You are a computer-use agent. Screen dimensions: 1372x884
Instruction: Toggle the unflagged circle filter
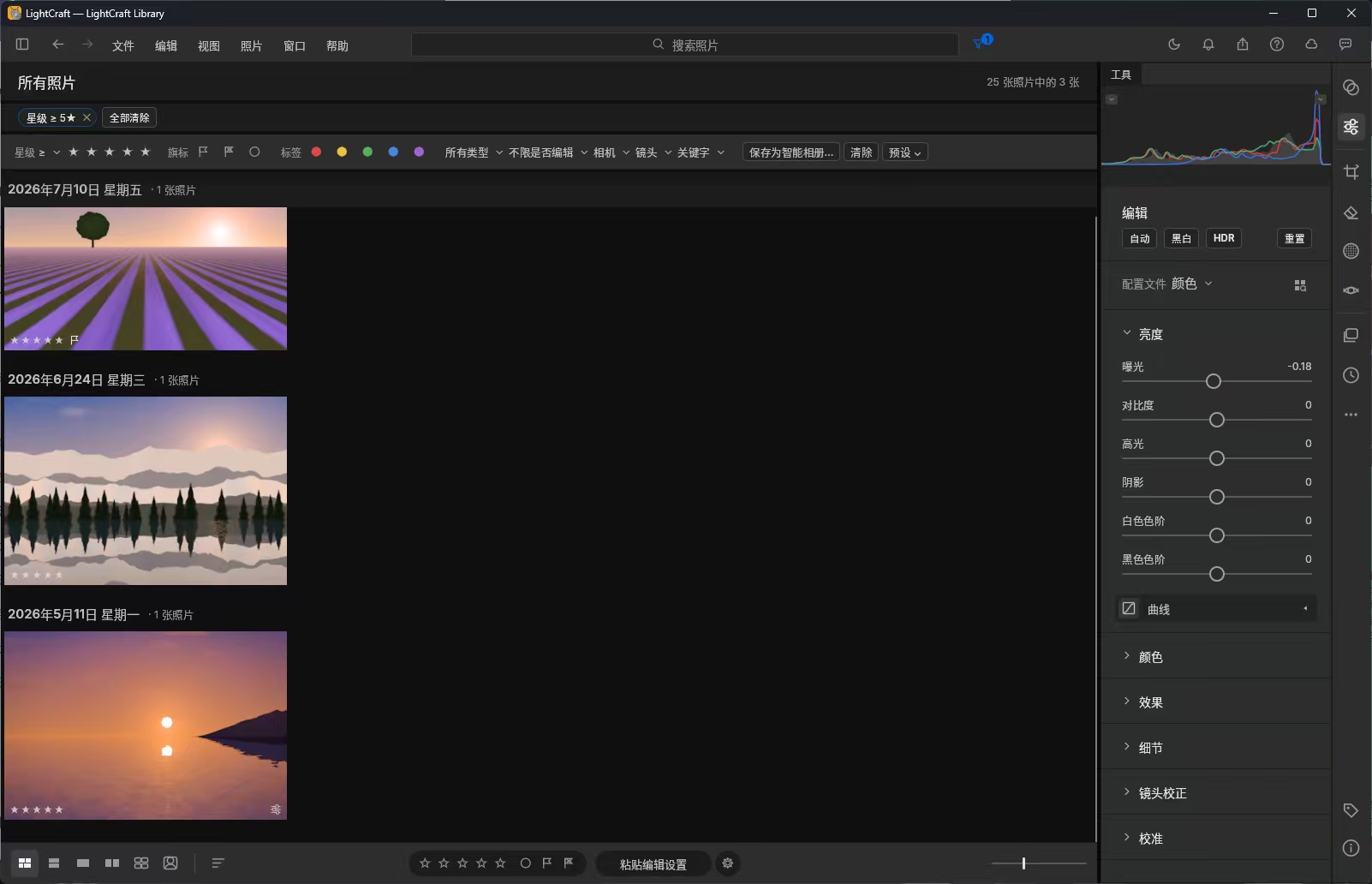[x=254, y=152]
